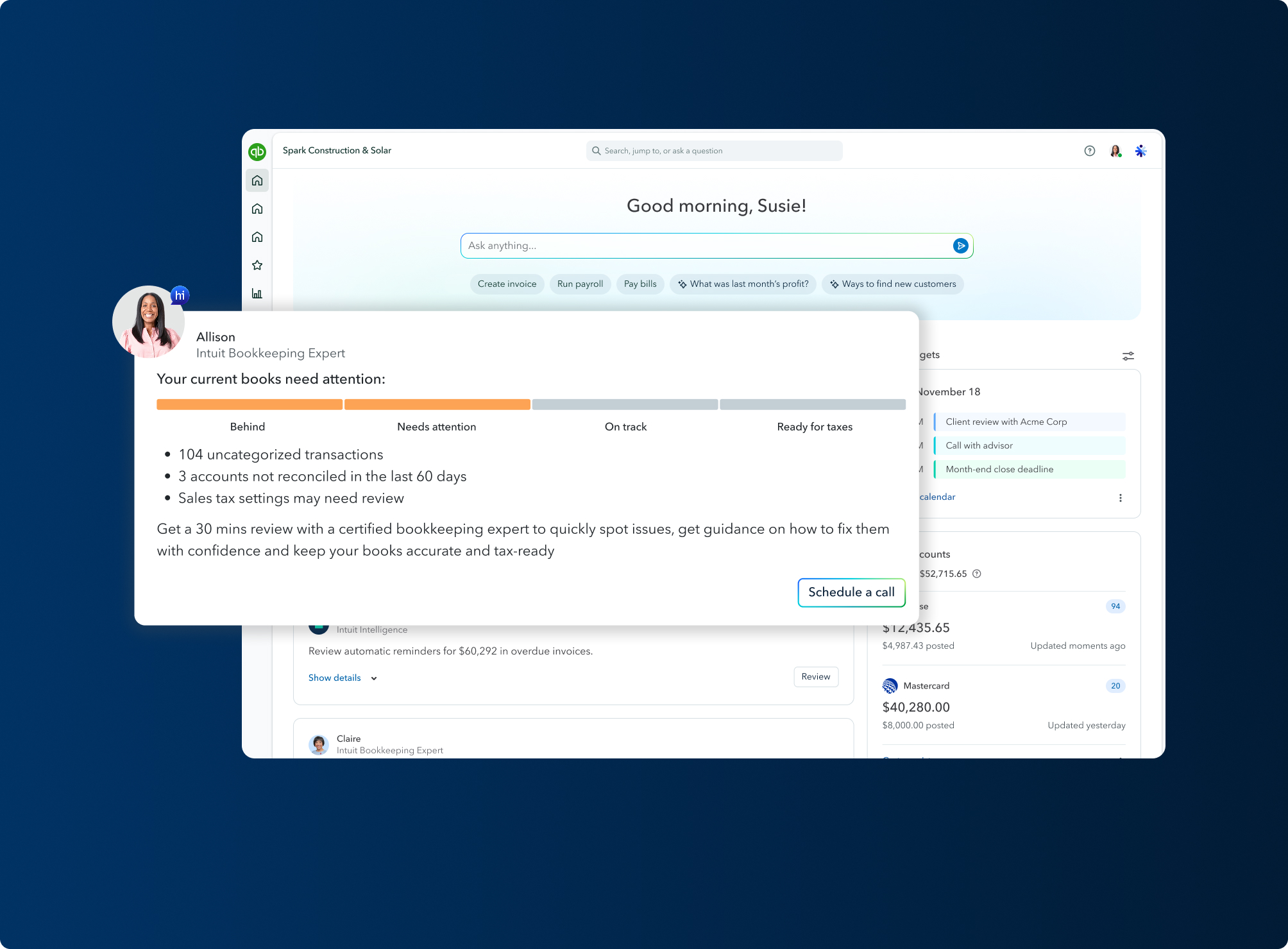Open the user profile avatar
Viewport: 1288px width, 949px height.
pos(1115,151)
